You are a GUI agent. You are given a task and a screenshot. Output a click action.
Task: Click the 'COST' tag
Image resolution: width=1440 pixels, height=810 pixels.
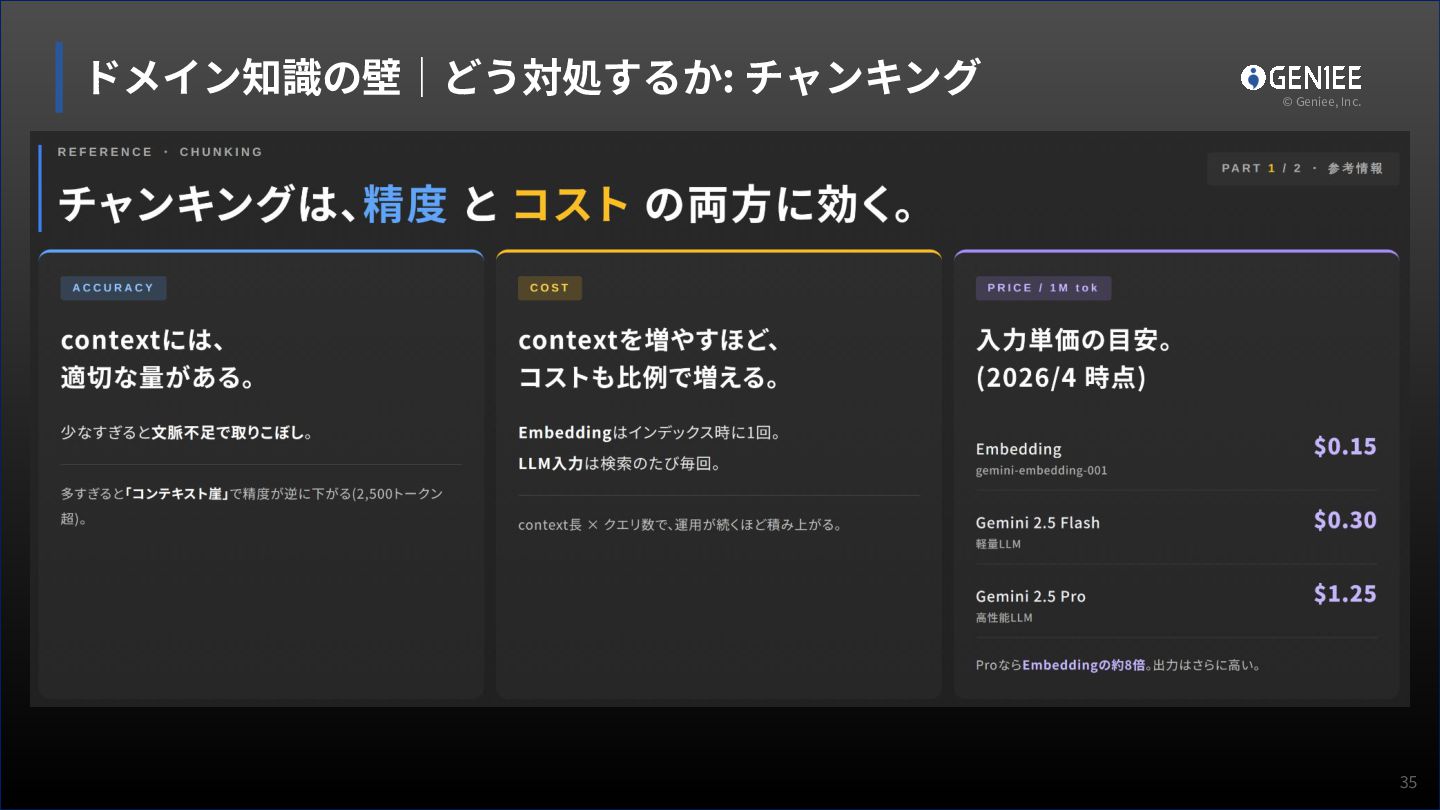pyautogui.click(x=549, y=288)
